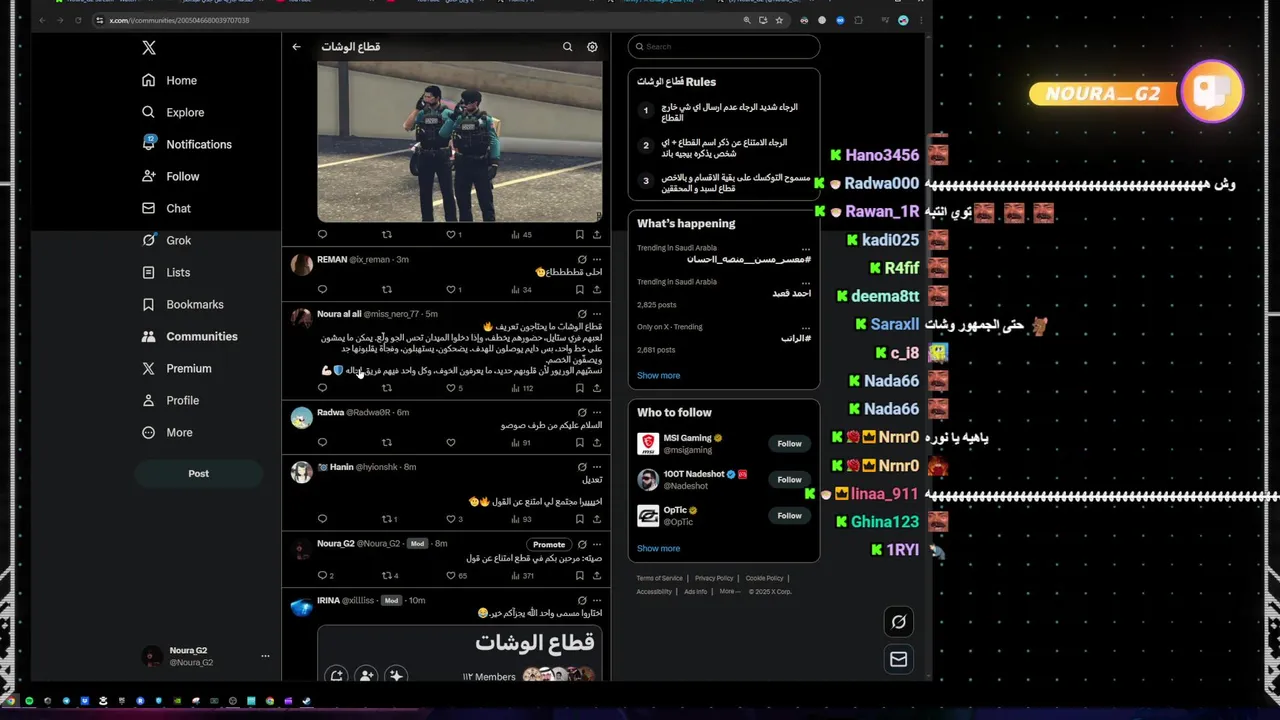Open Notifications in the sidebar
Screen dimensions: 1280x720
pos(186,144)
